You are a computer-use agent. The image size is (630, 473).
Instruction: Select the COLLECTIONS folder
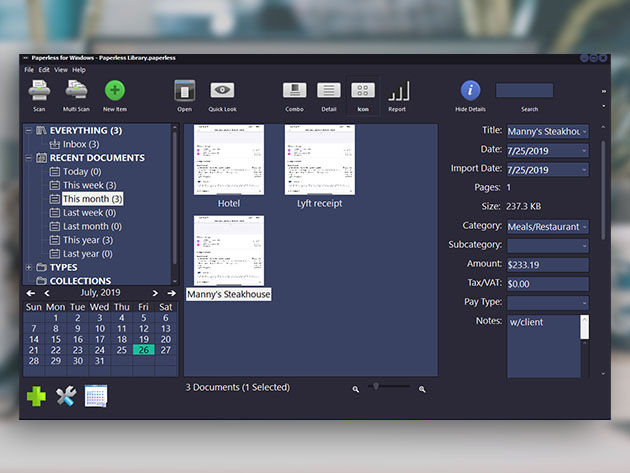point(80,281)
